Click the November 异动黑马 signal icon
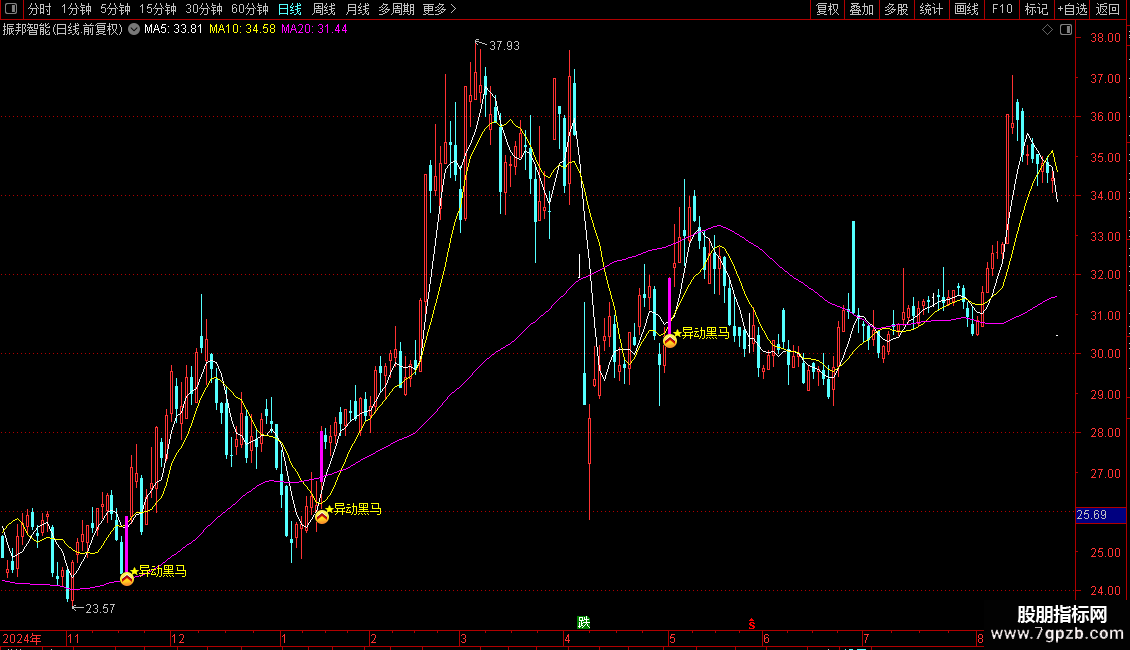The image size is (1130, 650). pyautogui.click(x=127, y=579)
